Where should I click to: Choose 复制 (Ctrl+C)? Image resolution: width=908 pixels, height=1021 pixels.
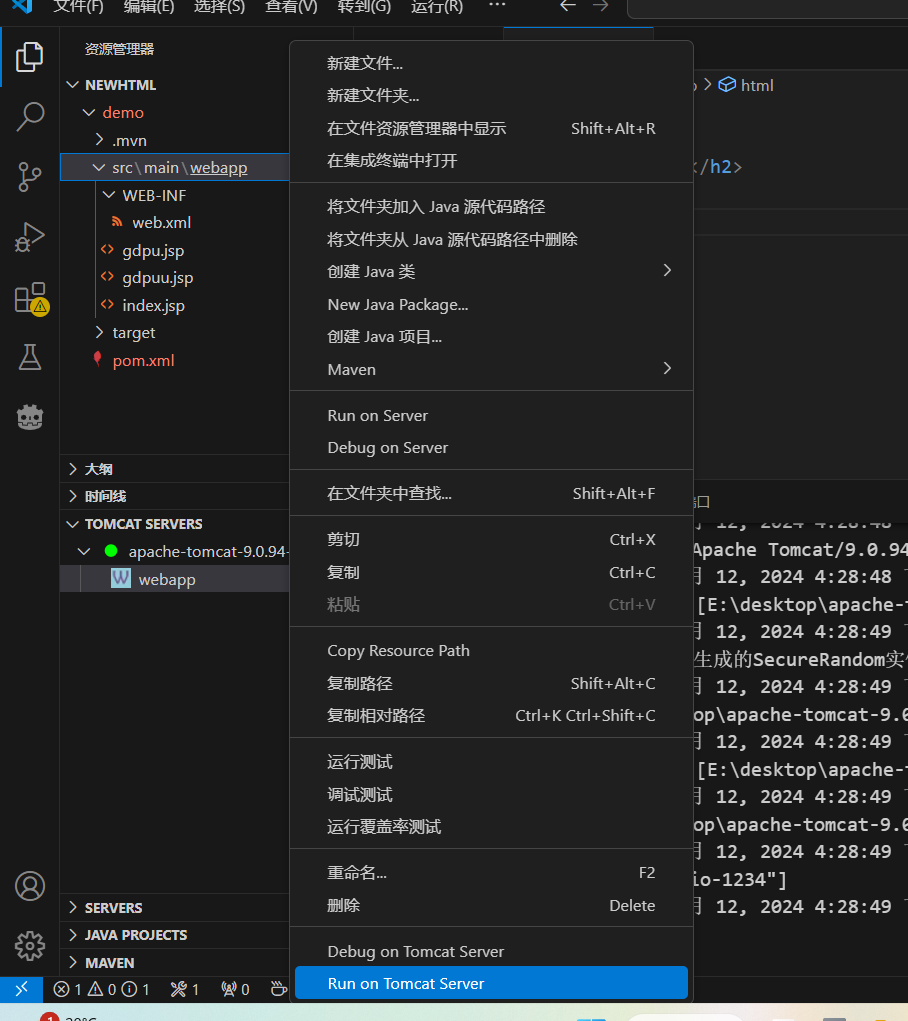(x=491, y=572)
